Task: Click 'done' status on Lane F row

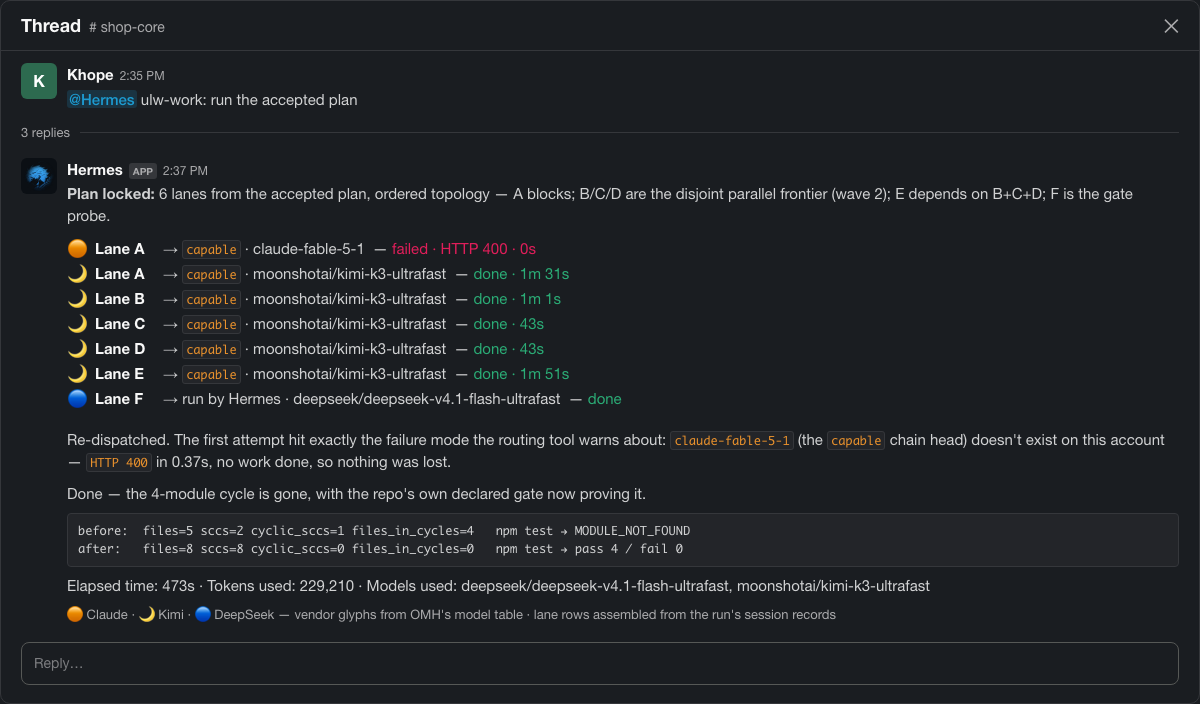Action: click(605, 399)
